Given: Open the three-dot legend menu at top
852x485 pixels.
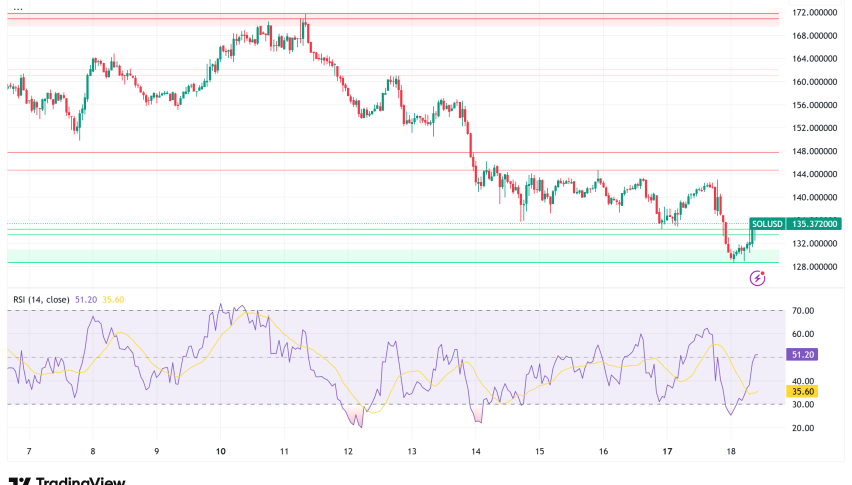Looking at the screenshot, I should (x=16, y=8).
